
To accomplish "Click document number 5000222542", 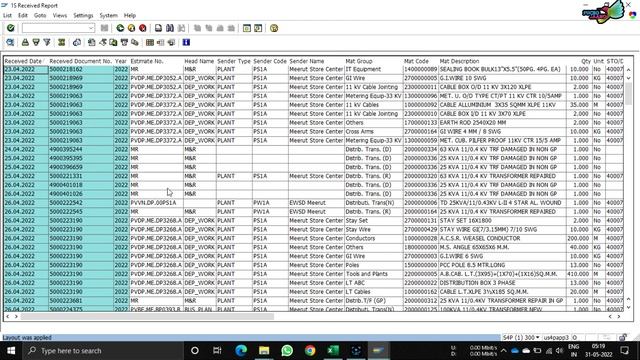I will [x=81, y=203].
